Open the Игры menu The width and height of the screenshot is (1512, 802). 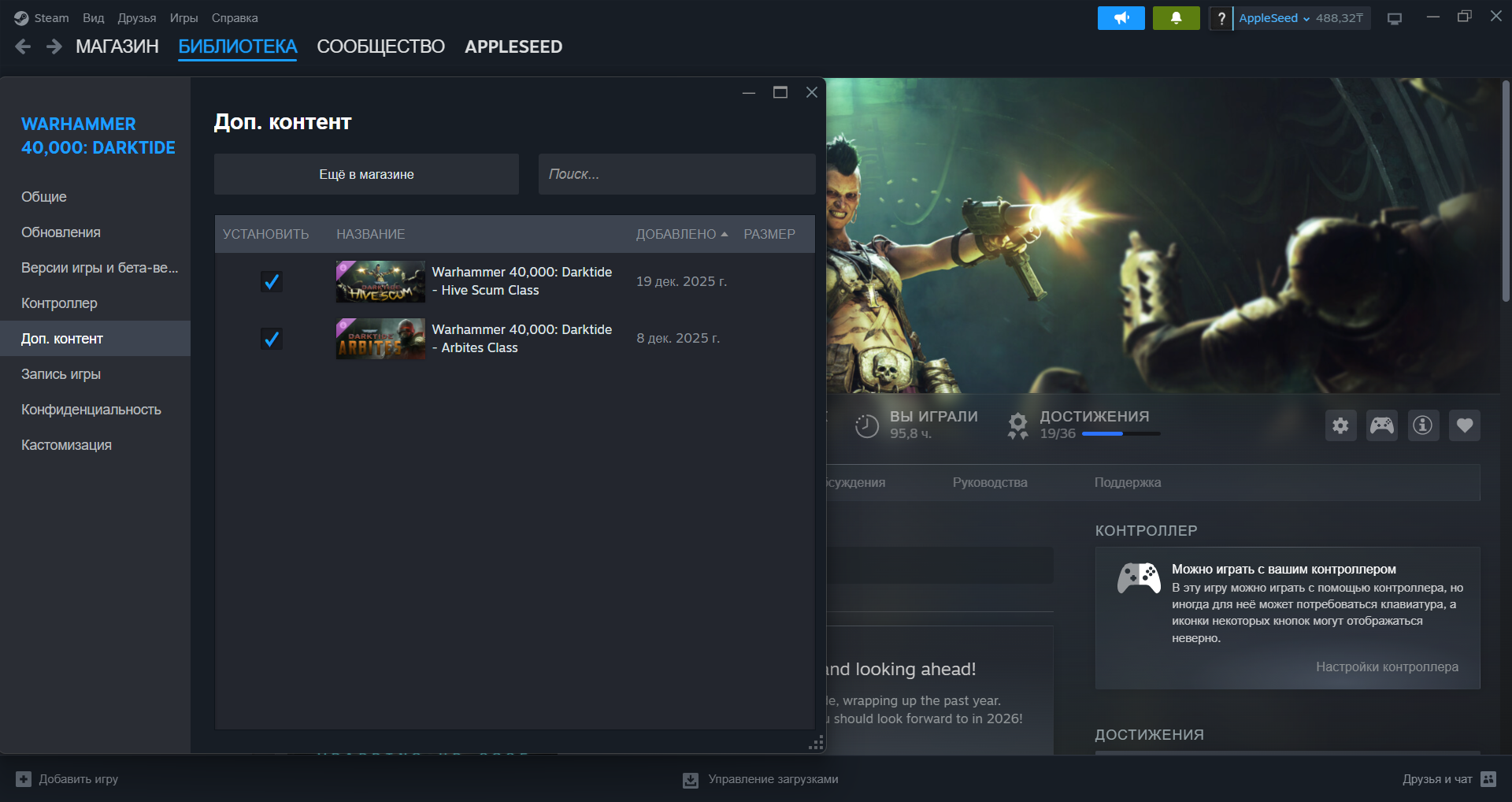(183, 18)
